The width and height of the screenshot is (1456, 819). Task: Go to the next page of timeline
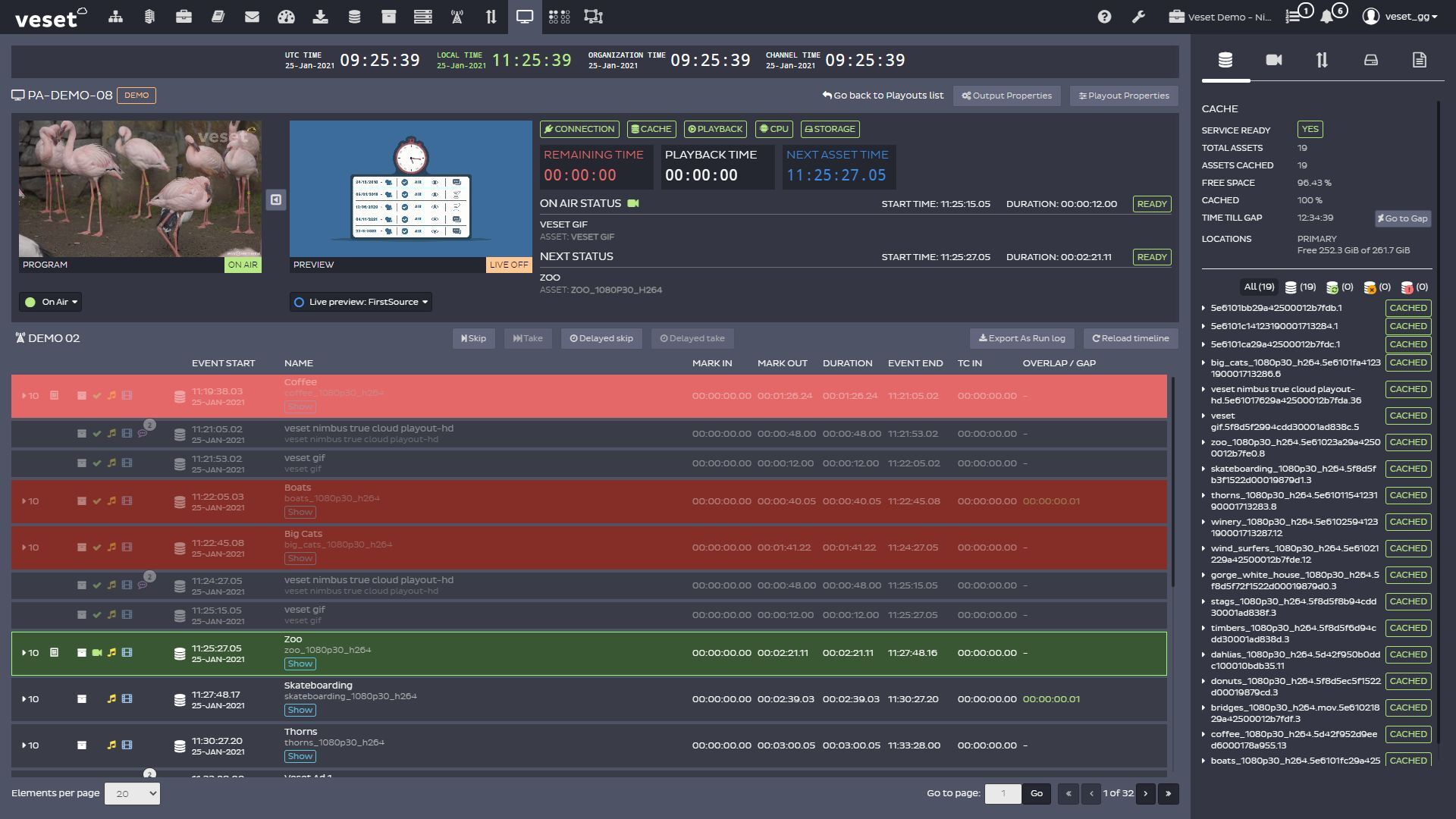(x=1146, y=793)
